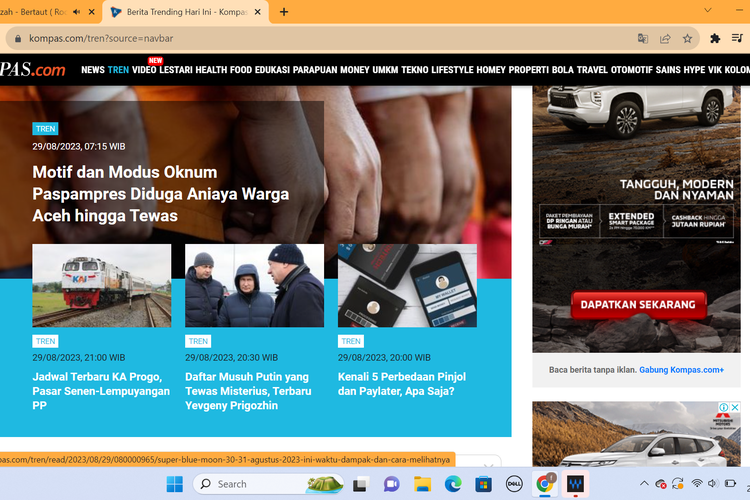750x500 pixels.
Task: Click the Gabung Kompas.com+ link
Action: 681,370
